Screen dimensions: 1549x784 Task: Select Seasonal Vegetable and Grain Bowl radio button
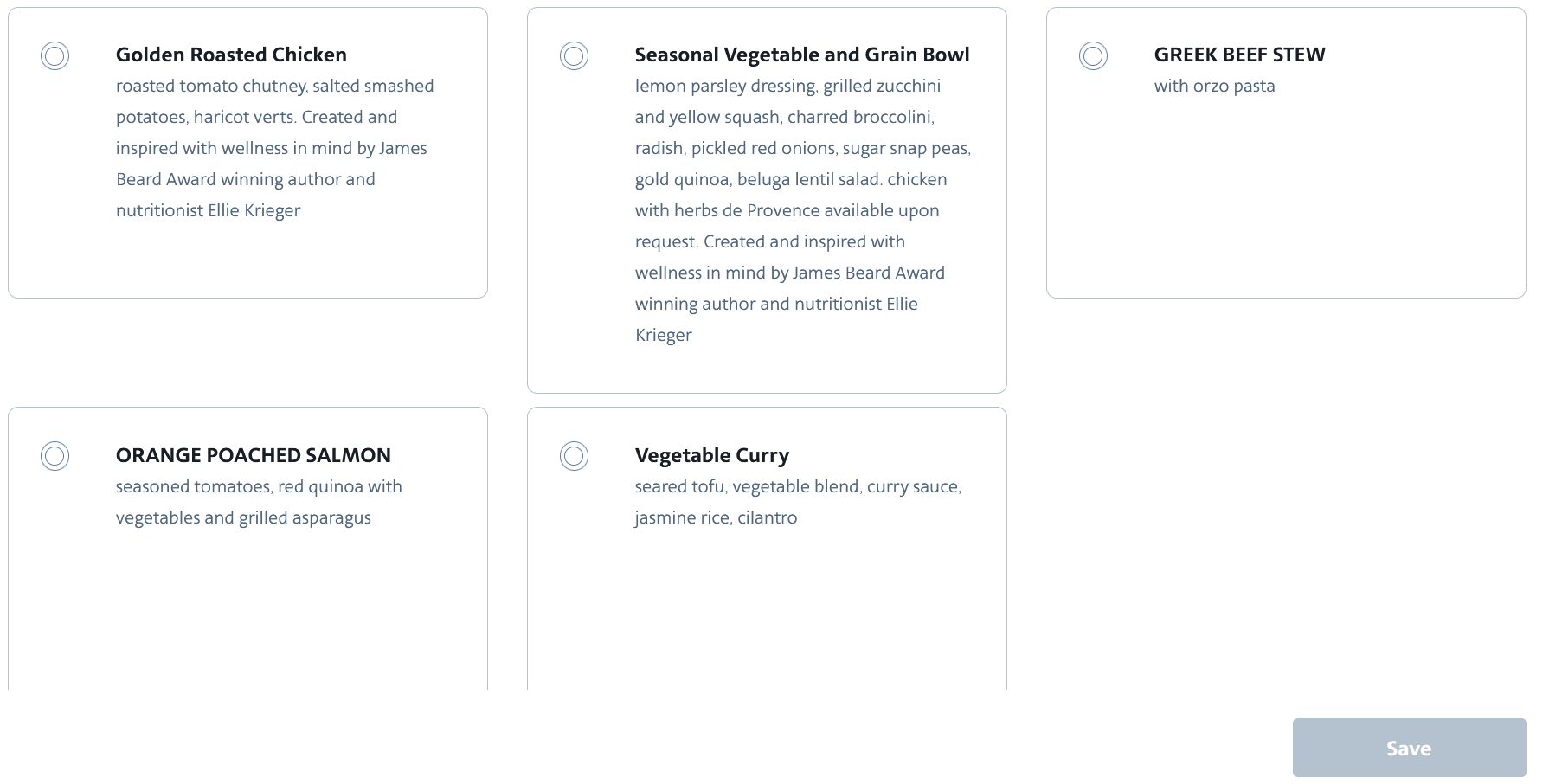(x=574, y=56)
